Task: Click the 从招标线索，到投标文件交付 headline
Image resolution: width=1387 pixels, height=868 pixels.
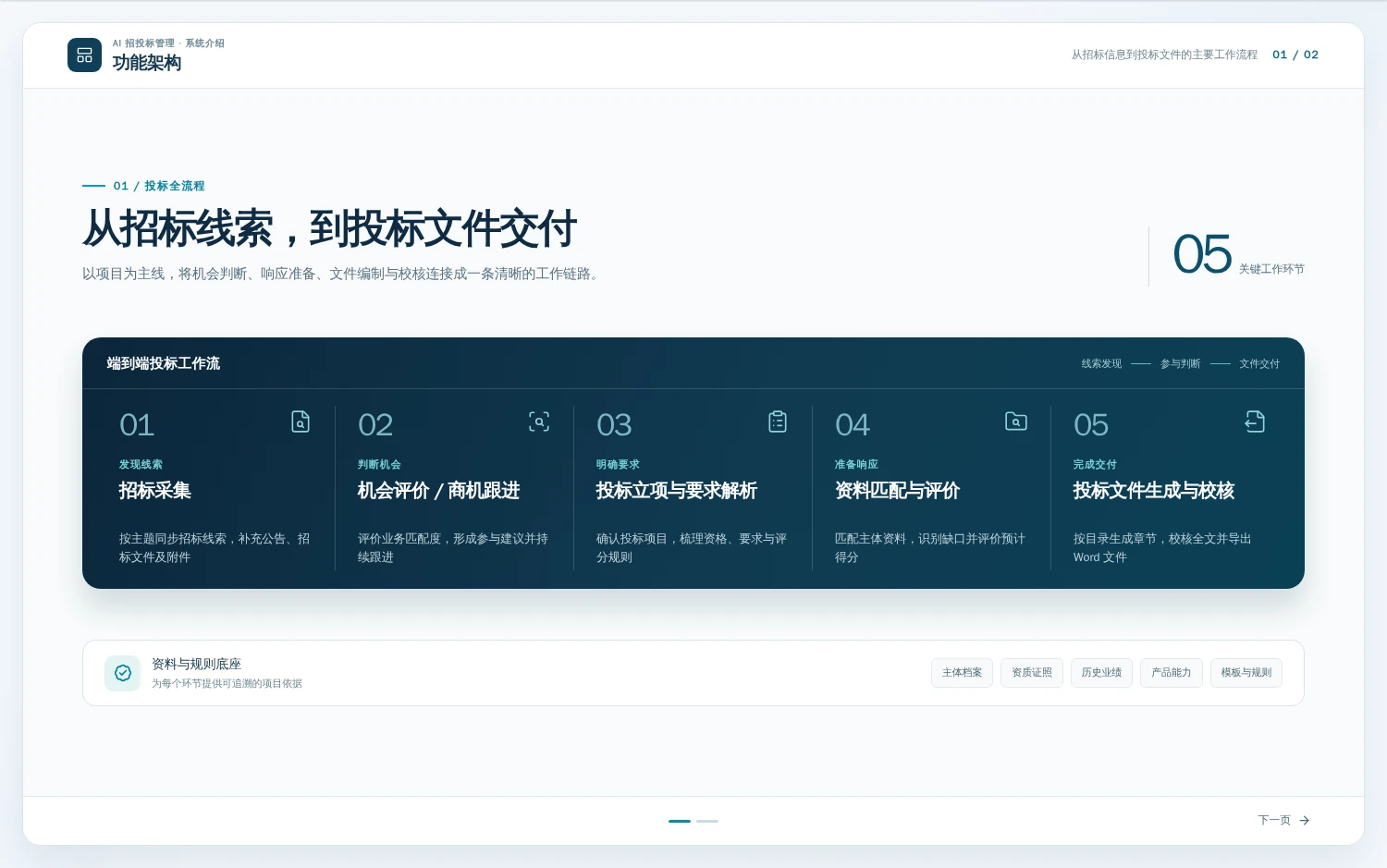Action: click(330, 228)
